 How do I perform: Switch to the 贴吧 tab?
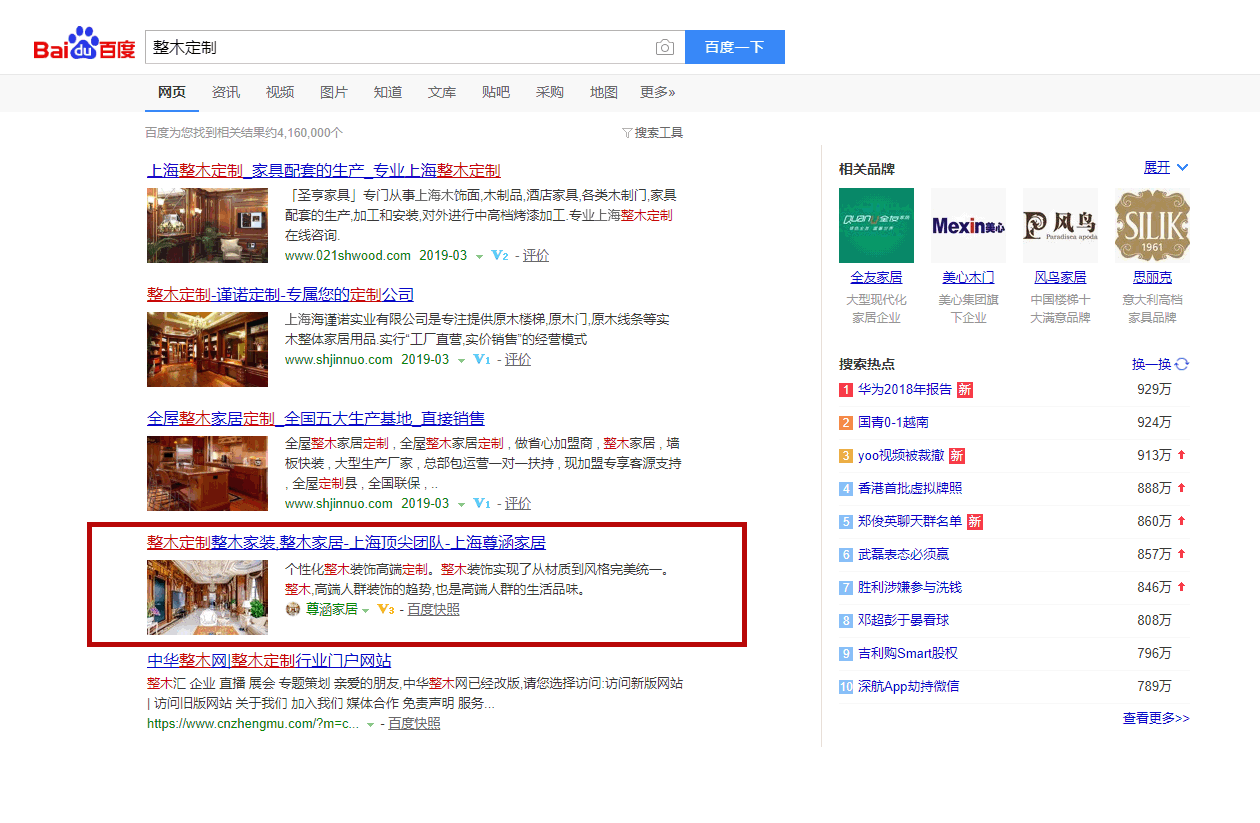pos(496,92)
